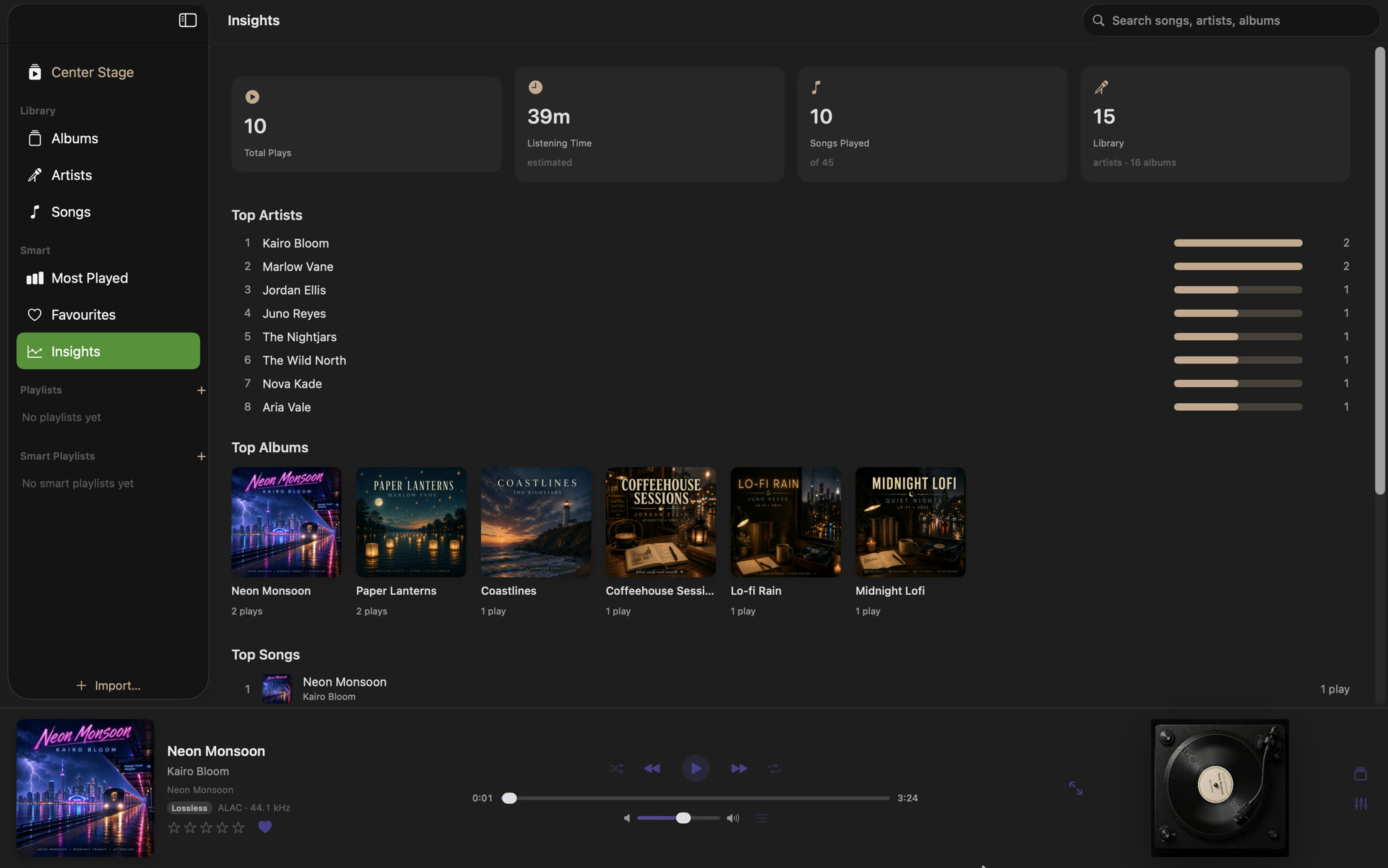
Task: Click the Songs Played note icon
Action: click(x=816, y=87)
